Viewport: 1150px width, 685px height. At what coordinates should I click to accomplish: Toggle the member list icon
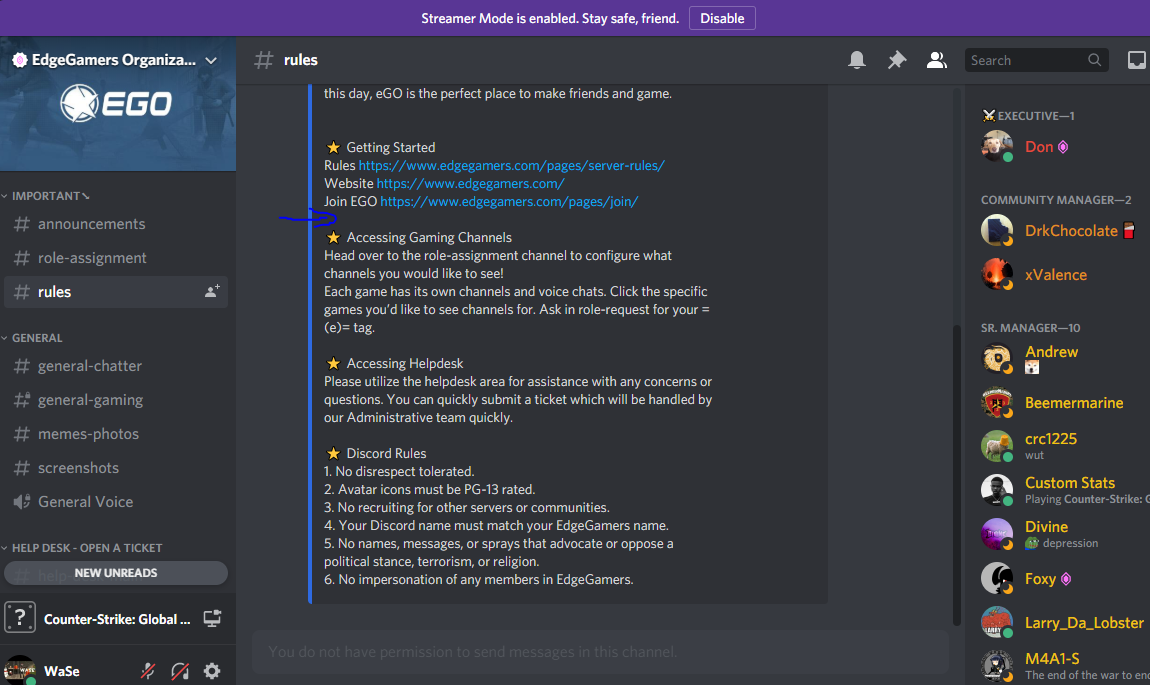click(936, 60)
